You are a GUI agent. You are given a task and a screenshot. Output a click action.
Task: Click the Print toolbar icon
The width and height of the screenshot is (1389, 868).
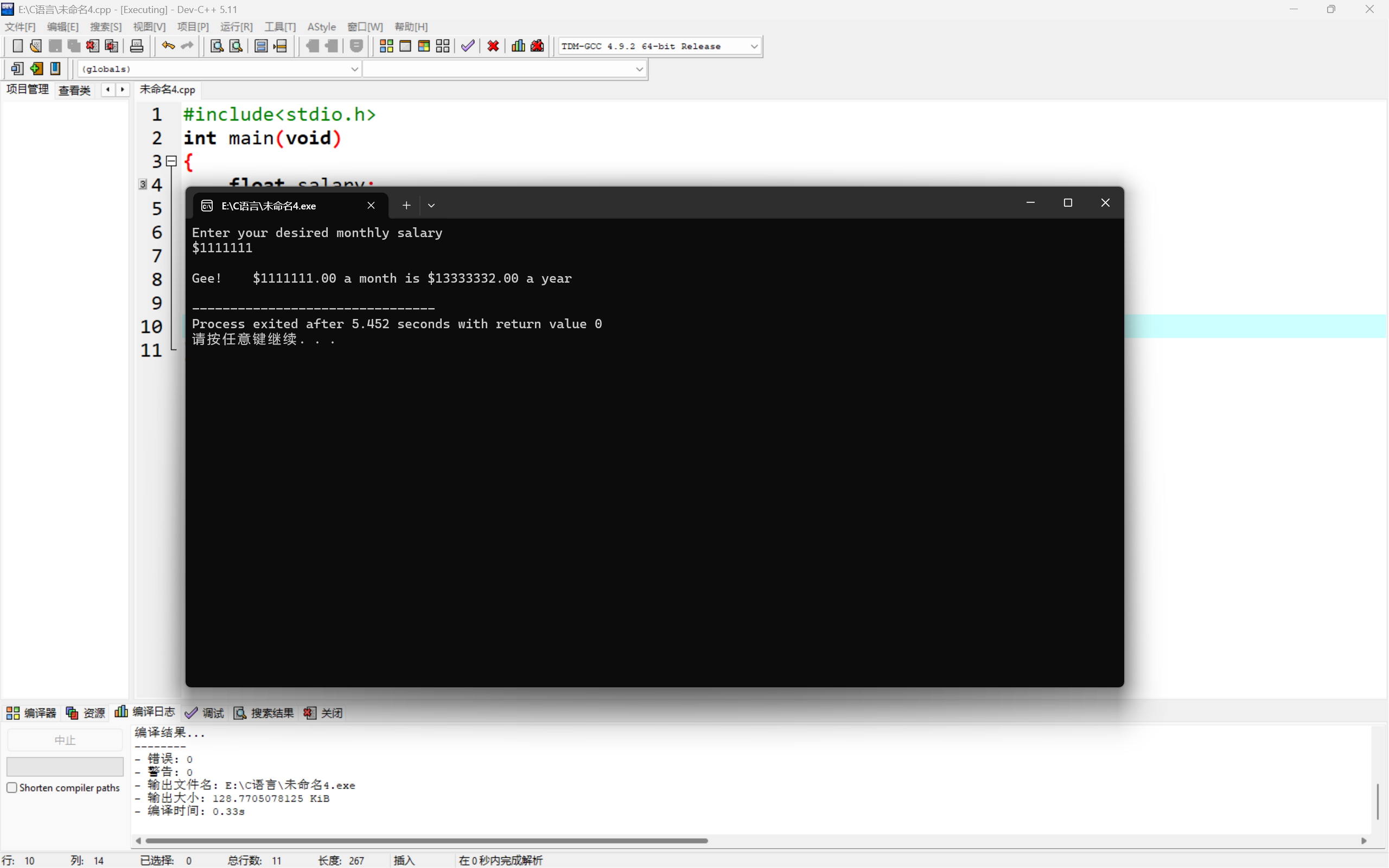pos(137,46)
